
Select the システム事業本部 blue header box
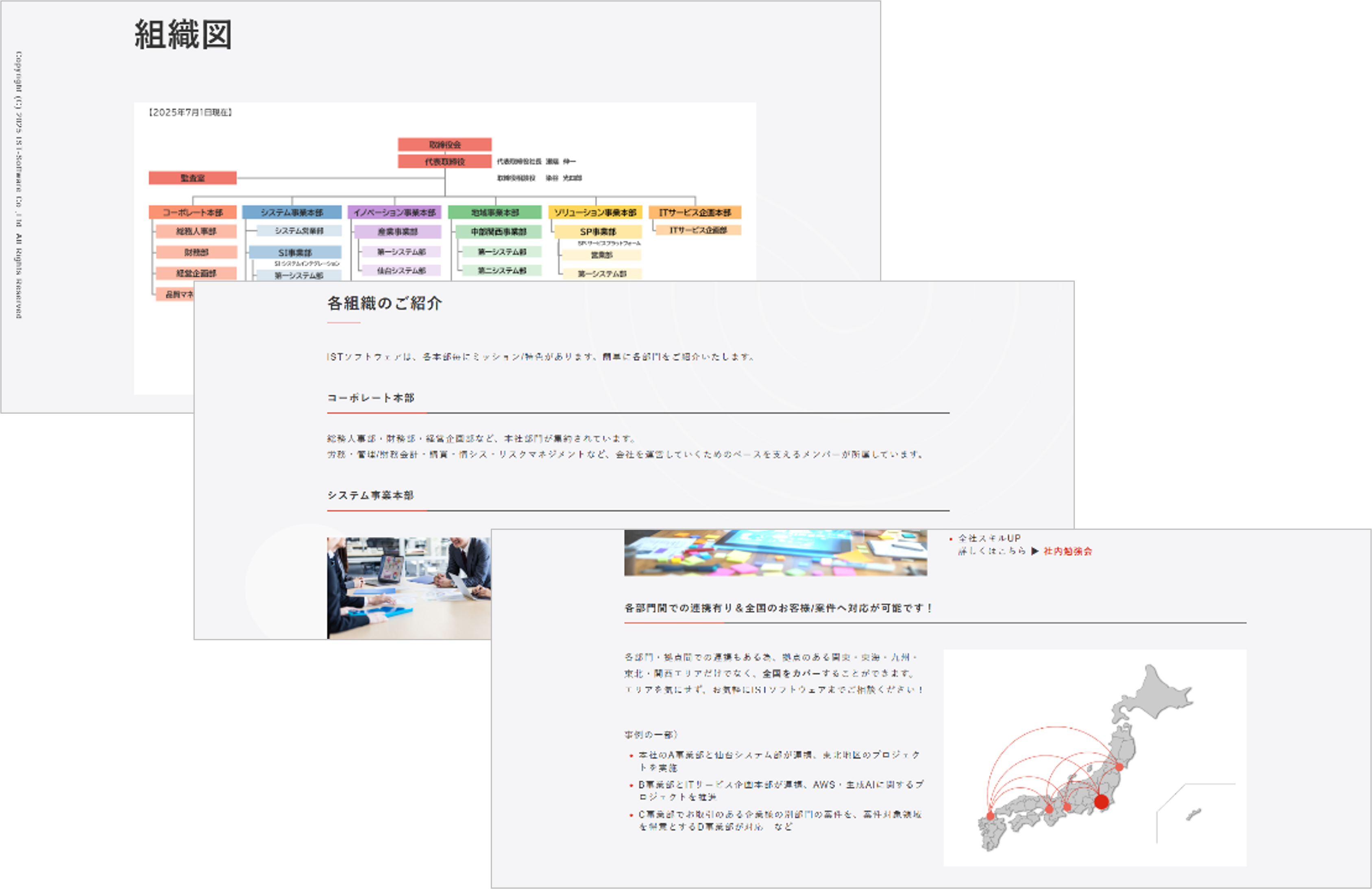[292, 212]
